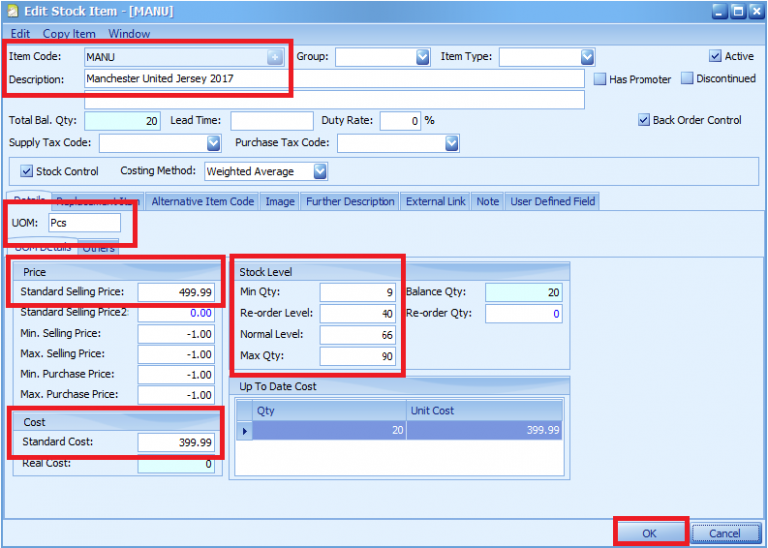
Task: Click the Max. Purchase Price field
Action: [x=176, y=395]
